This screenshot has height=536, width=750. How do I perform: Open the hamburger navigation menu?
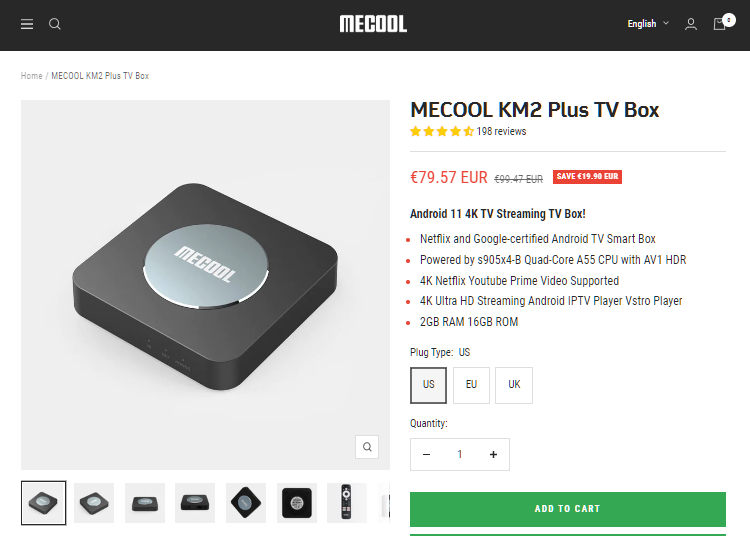pyautogui.click(x=27, y=24)
